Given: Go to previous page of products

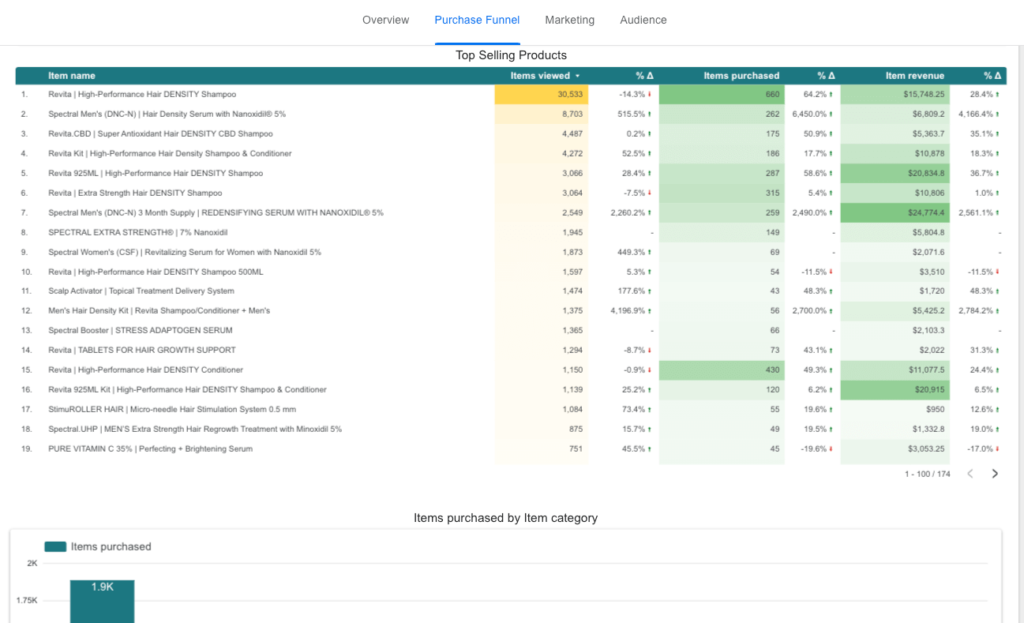Looking at the screenshot, I should 970,473.
